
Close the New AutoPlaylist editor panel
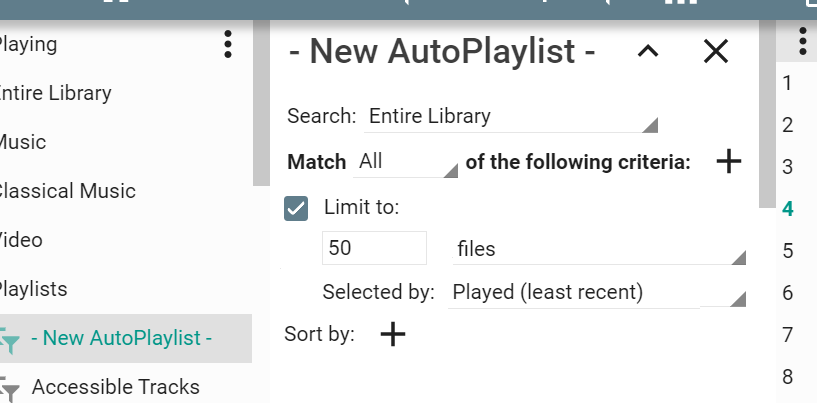(x=715, y=52)
